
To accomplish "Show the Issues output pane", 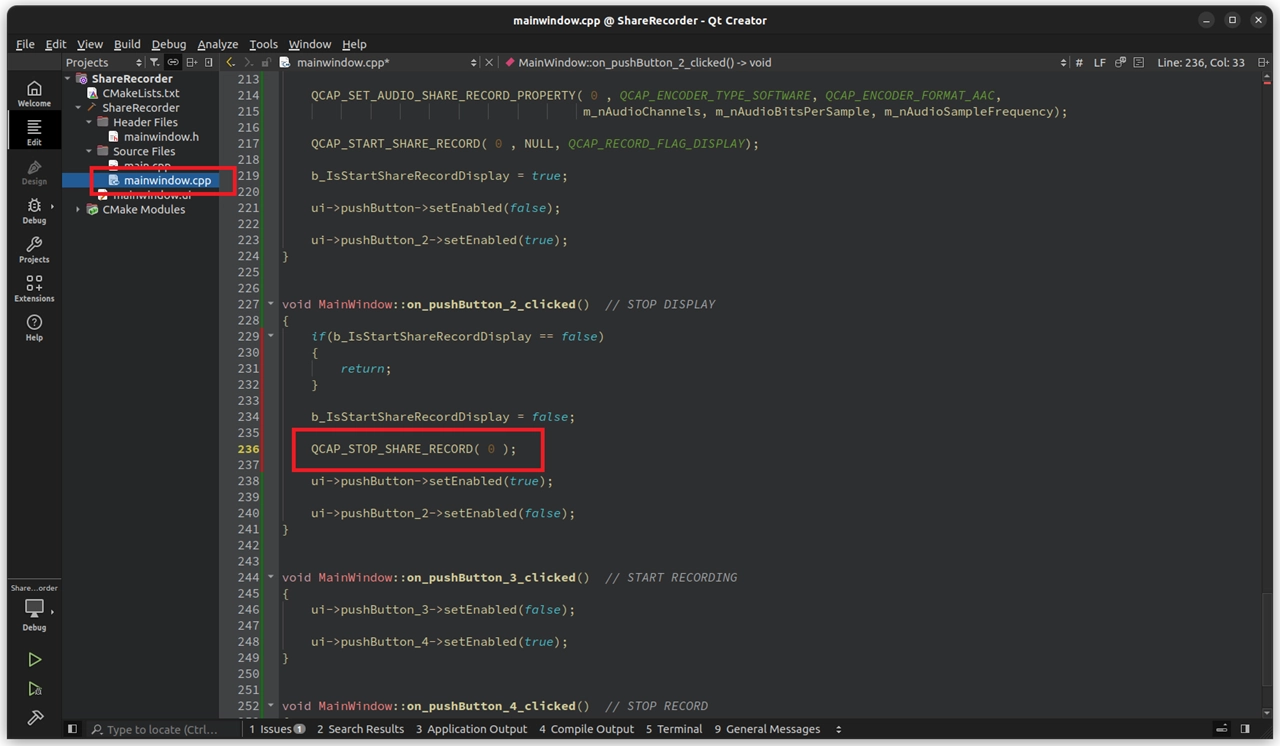I will 277,729.
